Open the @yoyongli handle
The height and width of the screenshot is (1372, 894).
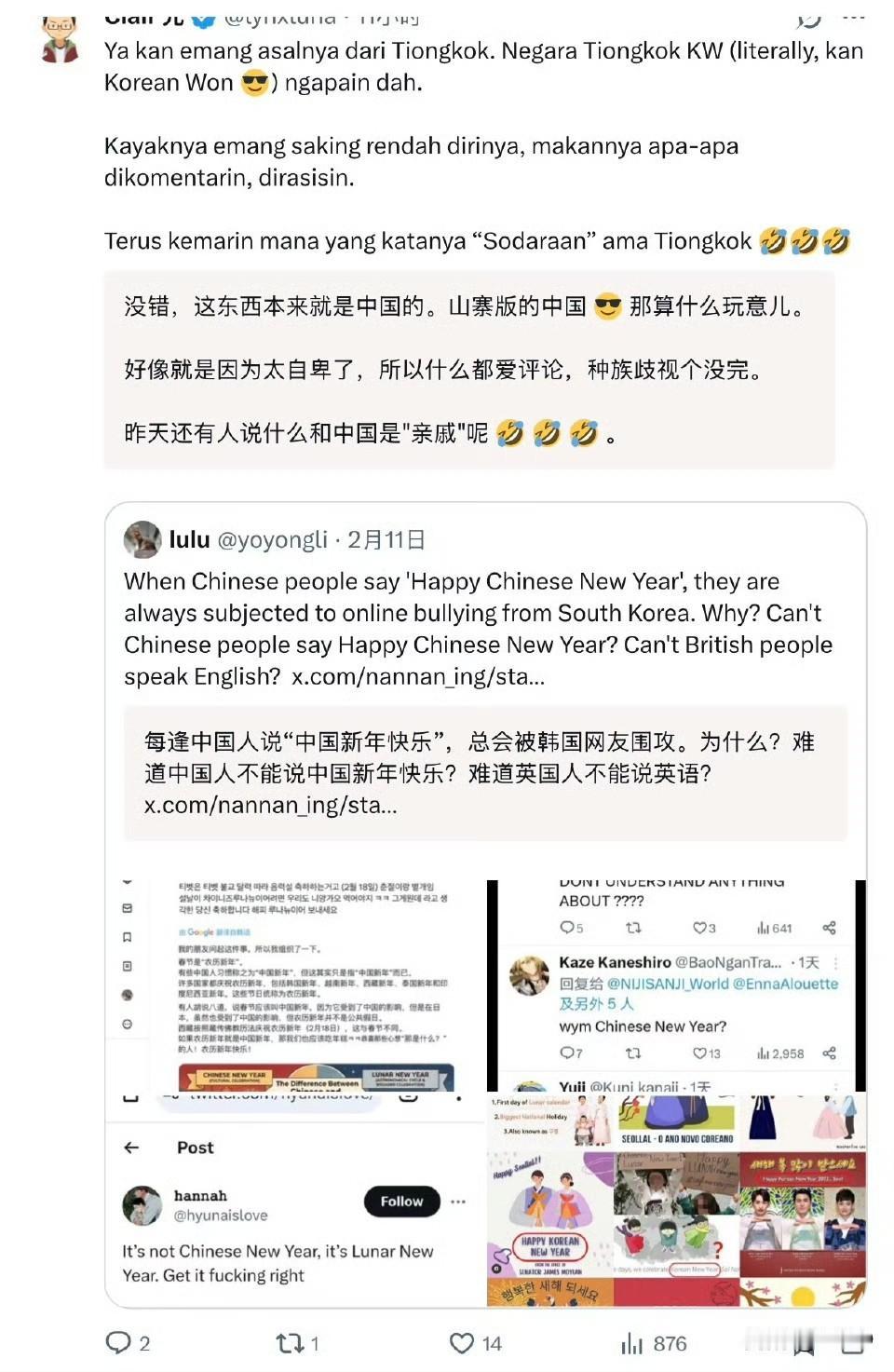(272, 539)
